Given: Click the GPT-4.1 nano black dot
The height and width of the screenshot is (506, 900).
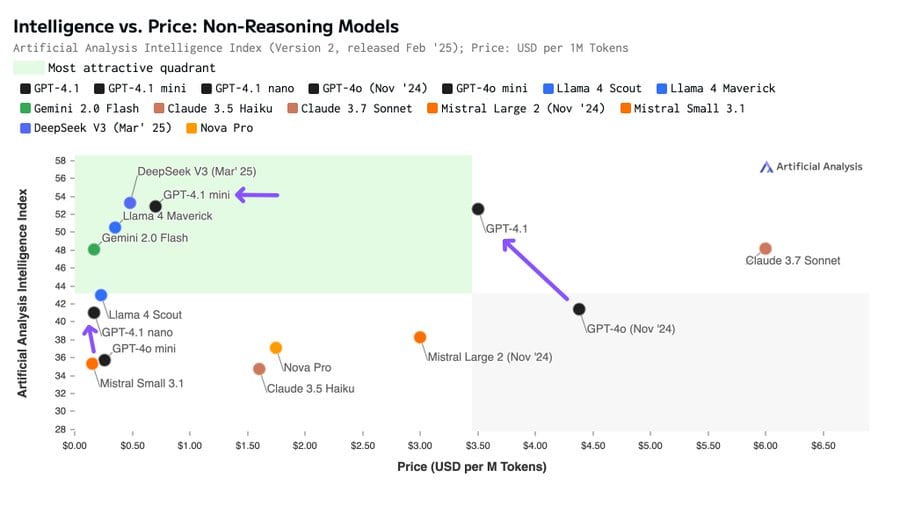Looking at the screenshot, I should (94, 313).
